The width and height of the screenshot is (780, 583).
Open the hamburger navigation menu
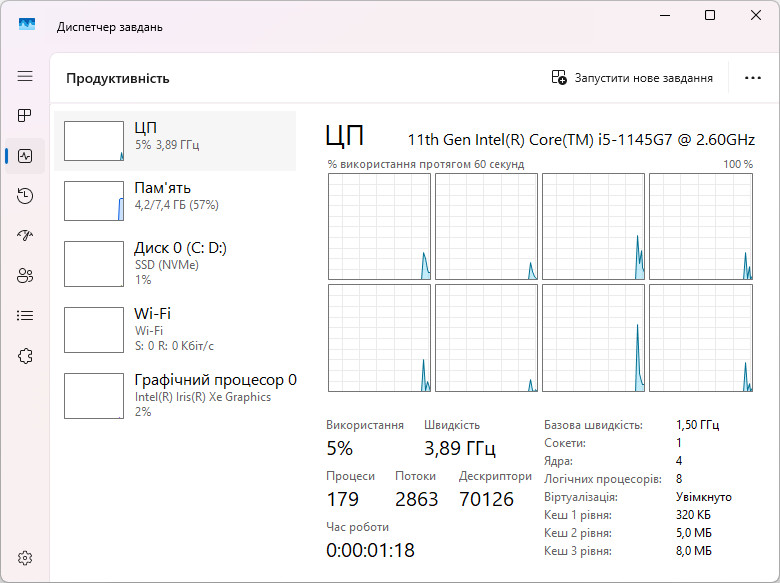[x=25, y=76]
